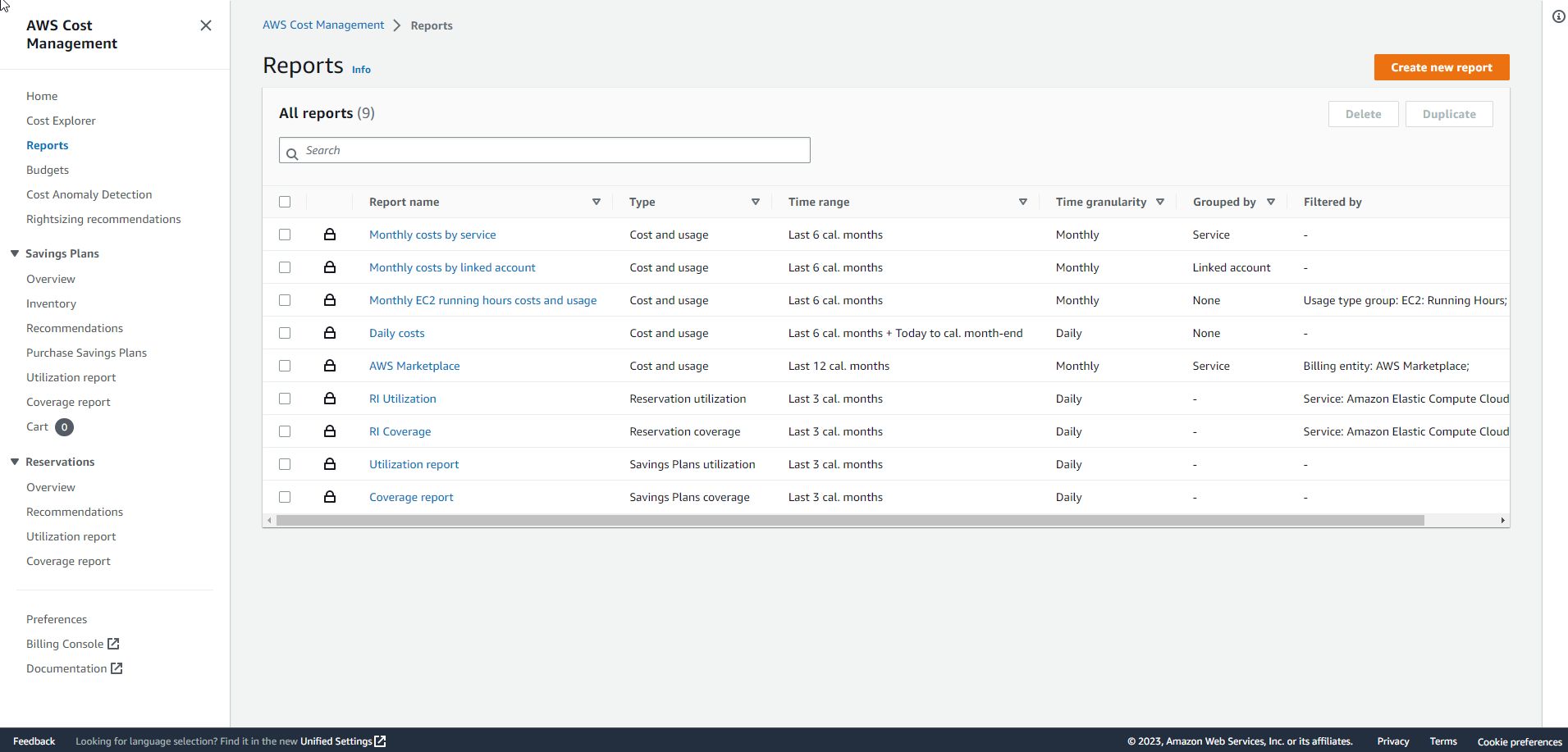Screen dimensions: 1568x752
Task: Open Purchase Savings Plans
Action: pos(86,353)
